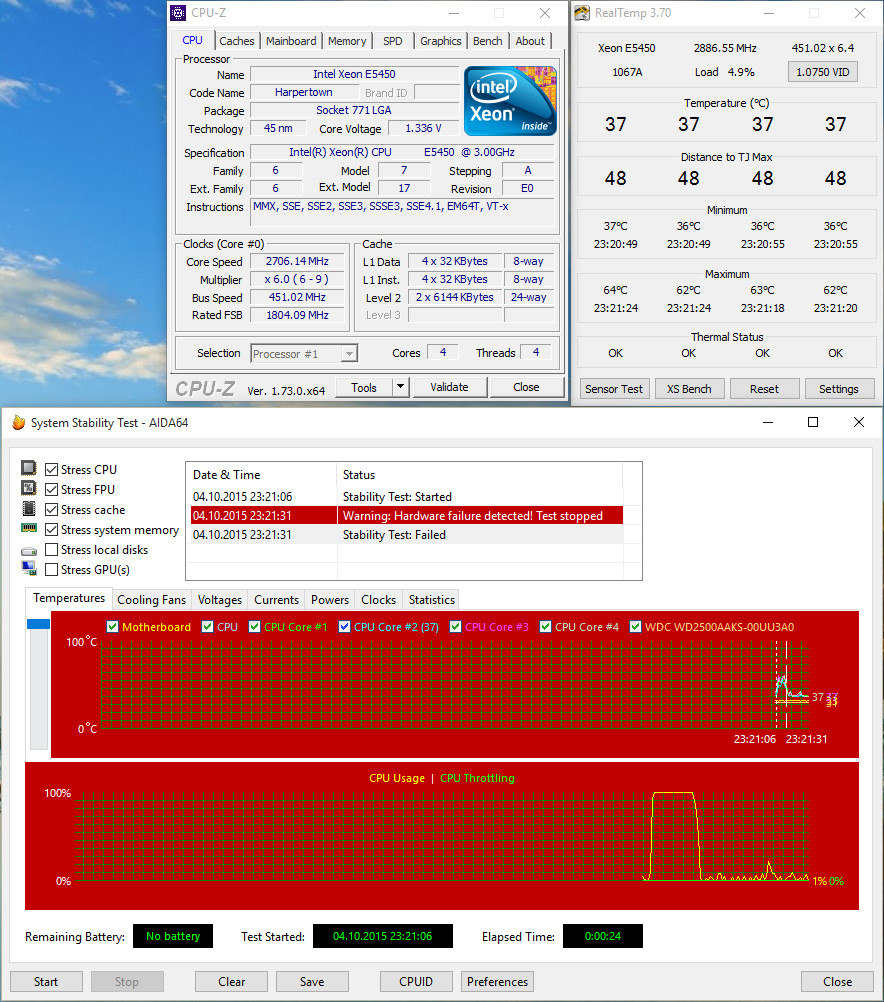Click the RealTemp title bar app icon
This screenshot has height=1002, width=884.
point(582,13)
